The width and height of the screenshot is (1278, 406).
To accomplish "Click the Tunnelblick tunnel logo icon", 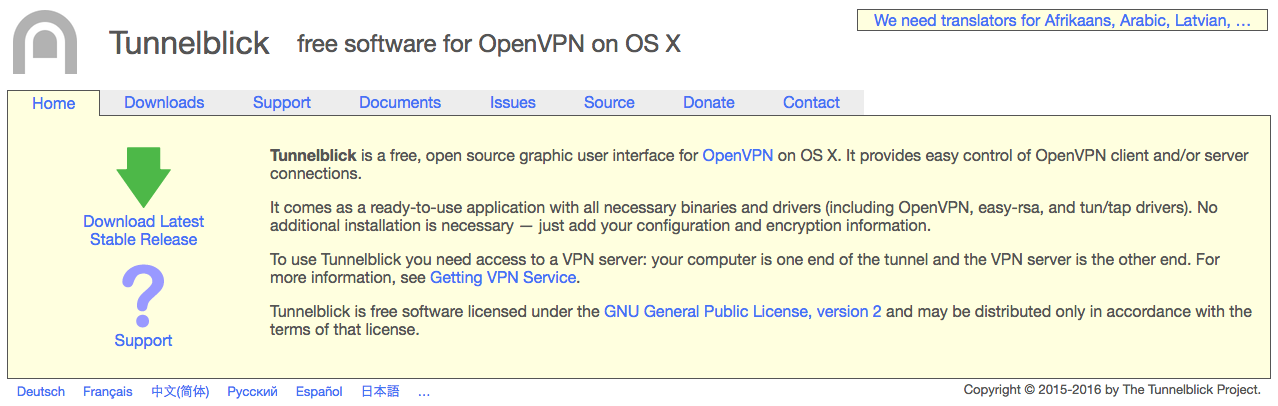I will (45, 42).
